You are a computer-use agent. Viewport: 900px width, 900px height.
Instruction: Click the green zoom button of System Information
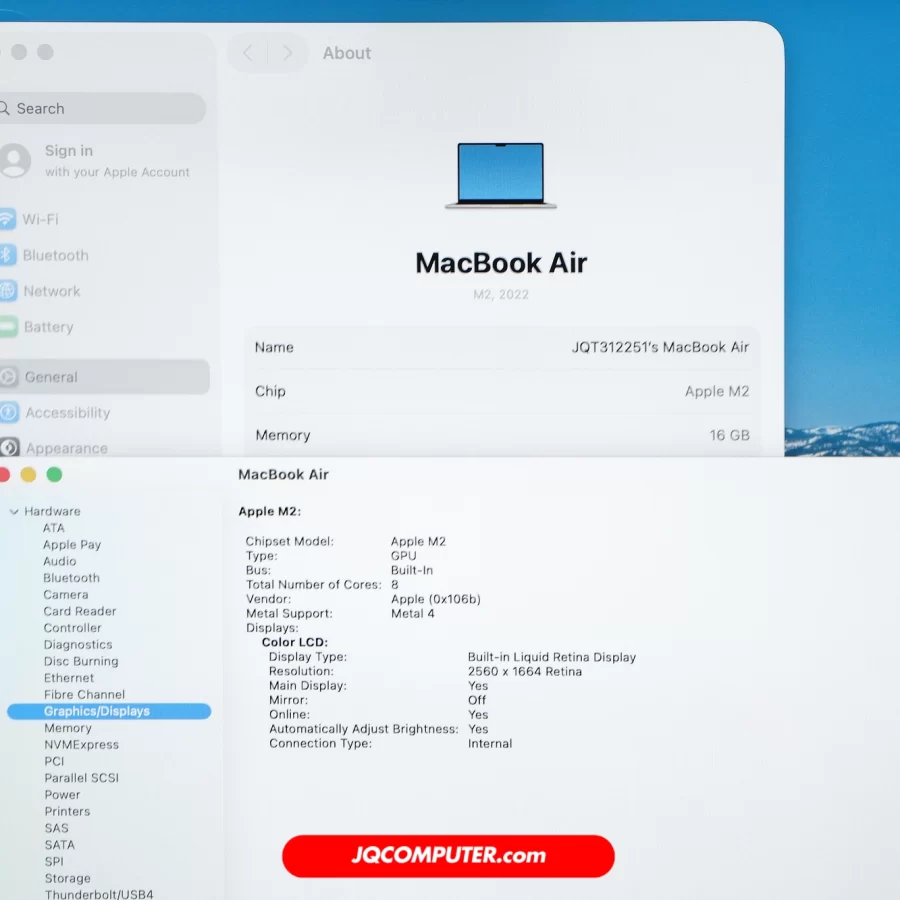54,474
